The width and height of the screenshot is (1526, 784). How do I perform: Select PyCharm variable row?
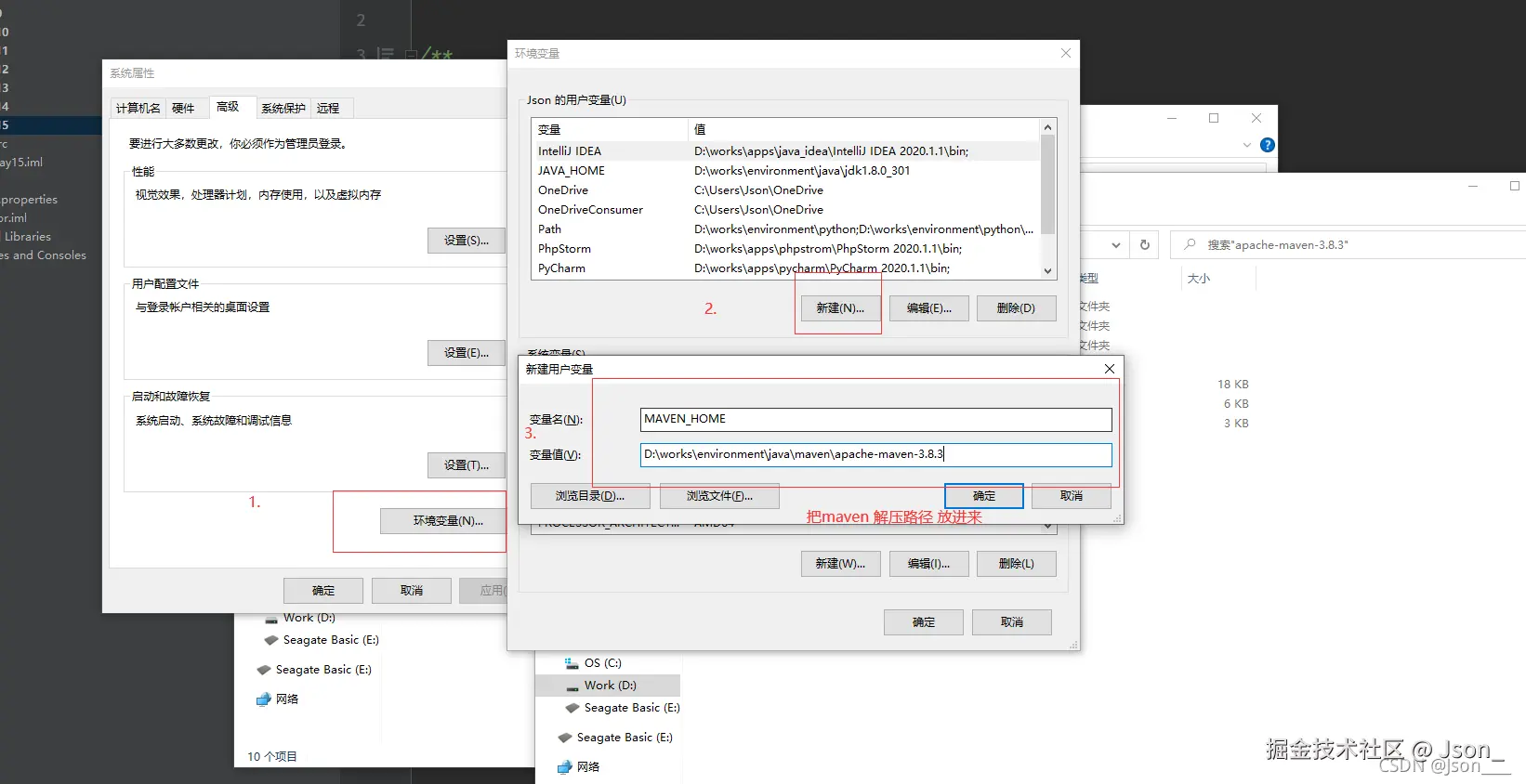coord(785,268)
